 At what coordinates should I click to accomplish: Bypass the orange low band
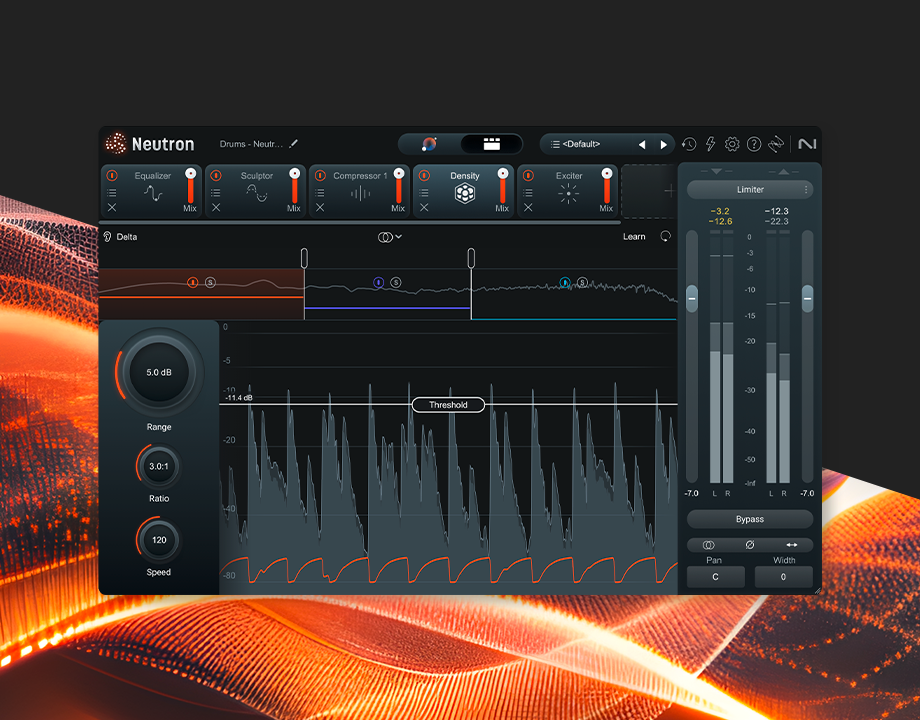point(193,283)
